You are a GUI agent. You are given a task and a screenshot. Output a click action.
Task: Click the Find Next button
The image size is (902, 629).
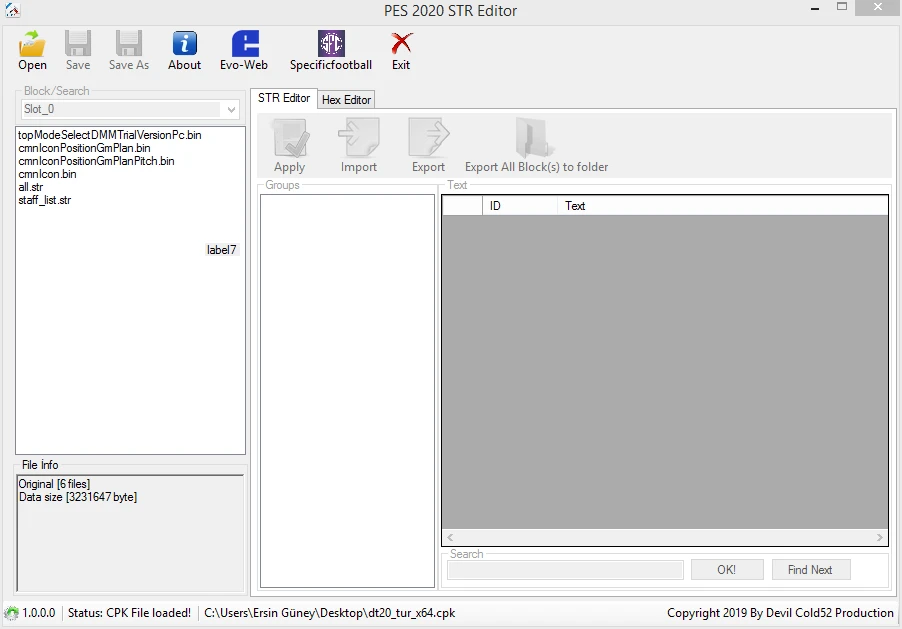coord(811,569)
